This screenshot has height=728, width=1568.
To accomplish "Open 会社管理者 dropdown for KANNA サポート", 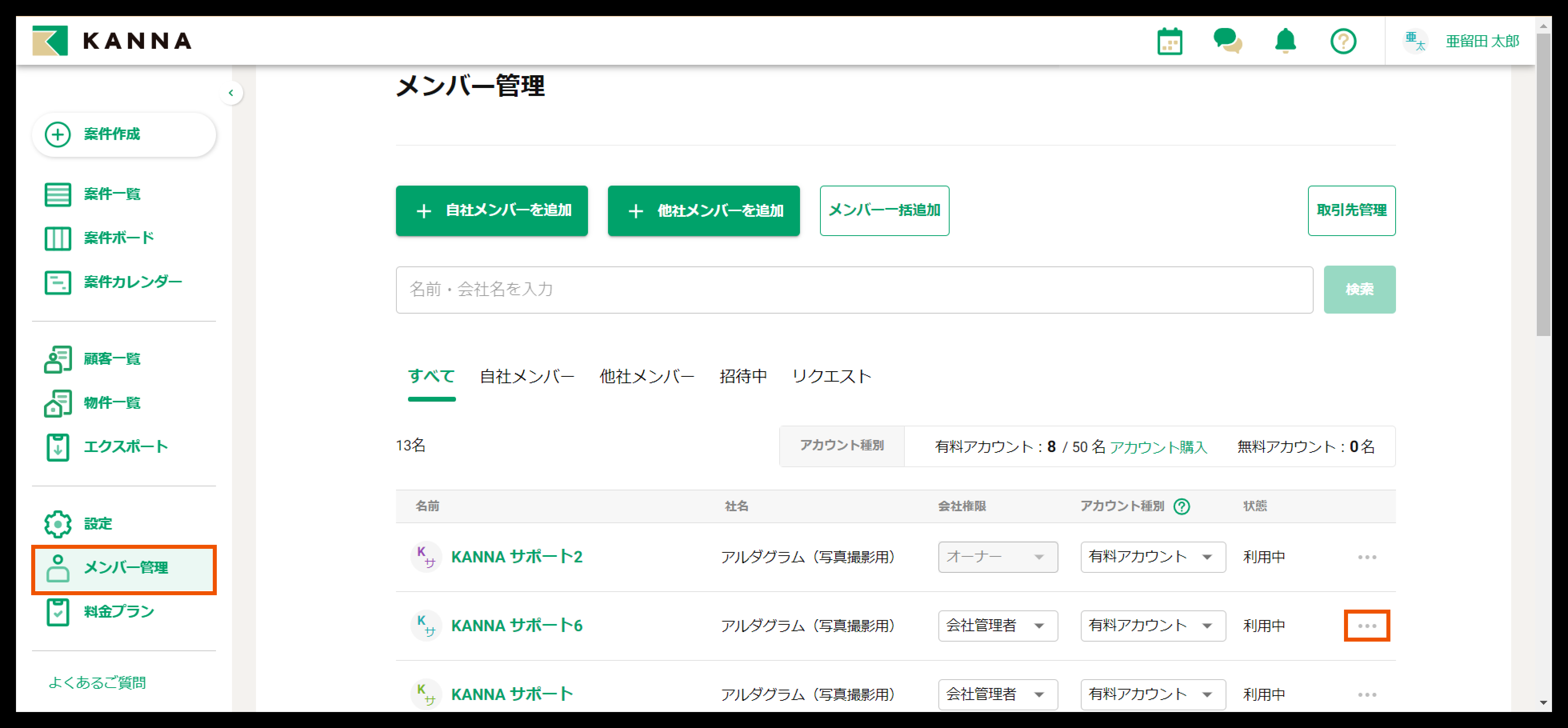I will click(997, 694).
